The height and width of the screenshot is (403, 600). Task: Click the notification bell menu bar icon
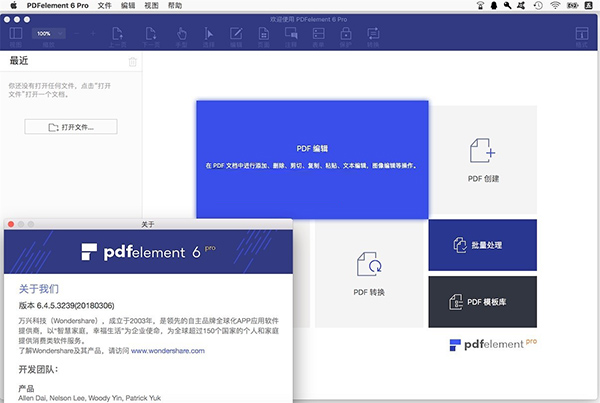coord(494,5)
